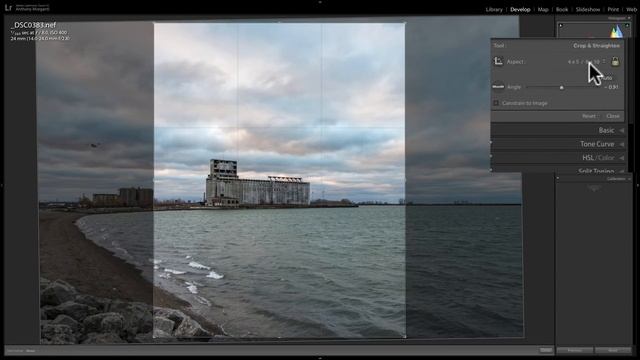Click the top-left crop corner handle
This screenshot has width=640, height=360.
[x=154, y=23]
